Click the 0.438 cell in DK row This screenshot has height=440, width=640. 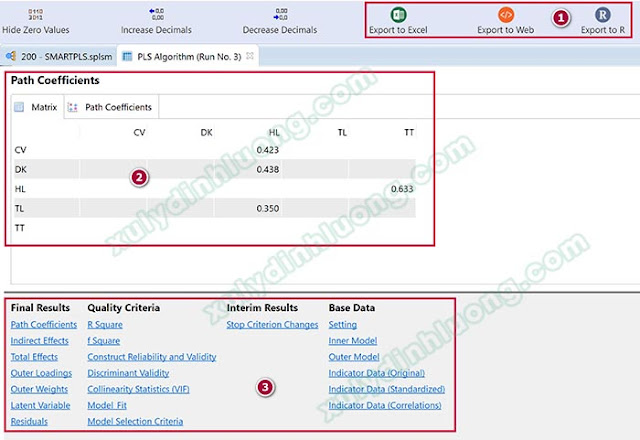pyautogui.click(x=268, y=169)
